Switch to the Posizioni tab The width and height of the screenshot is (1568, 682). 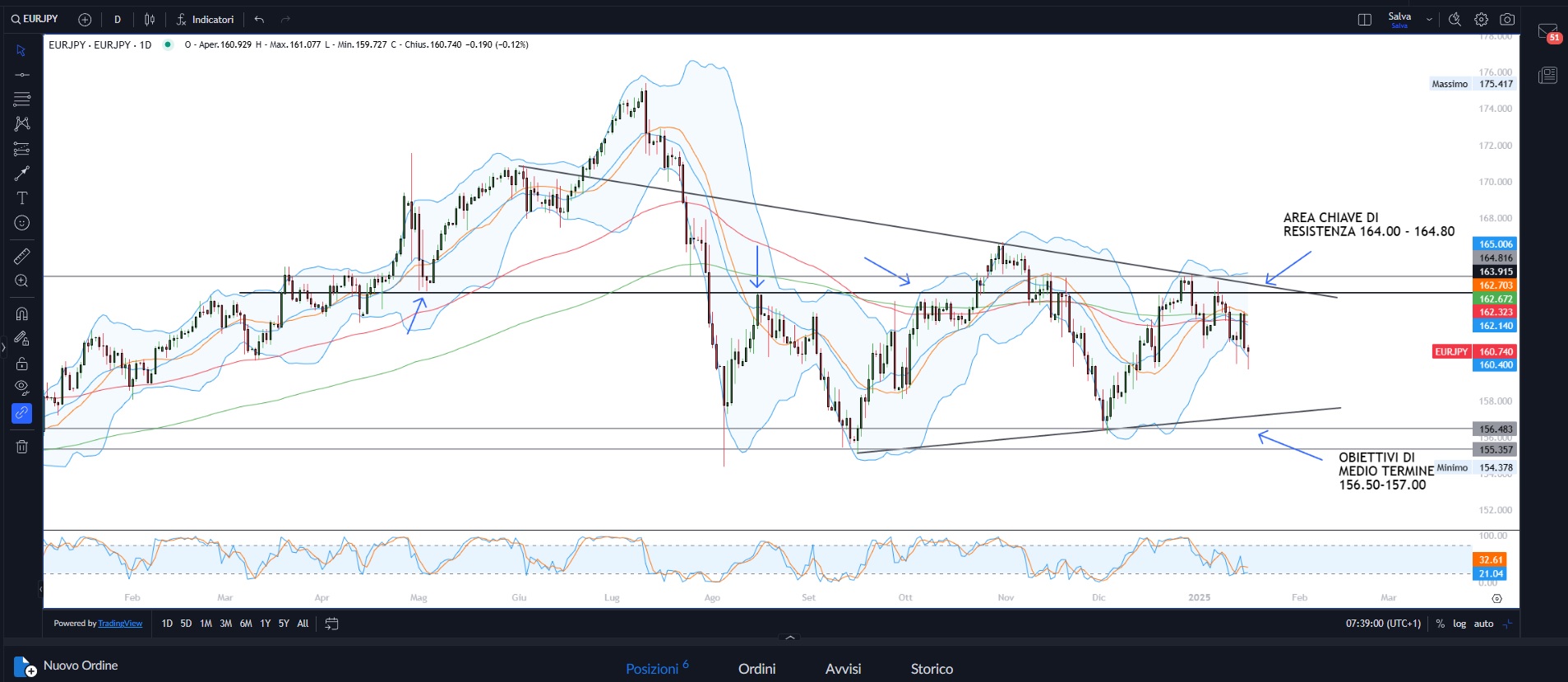[652, 669]
